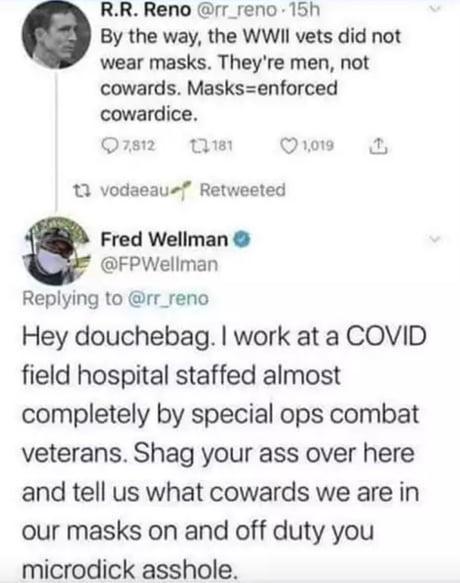Open the @FPWellman handle

coord(159,265)
